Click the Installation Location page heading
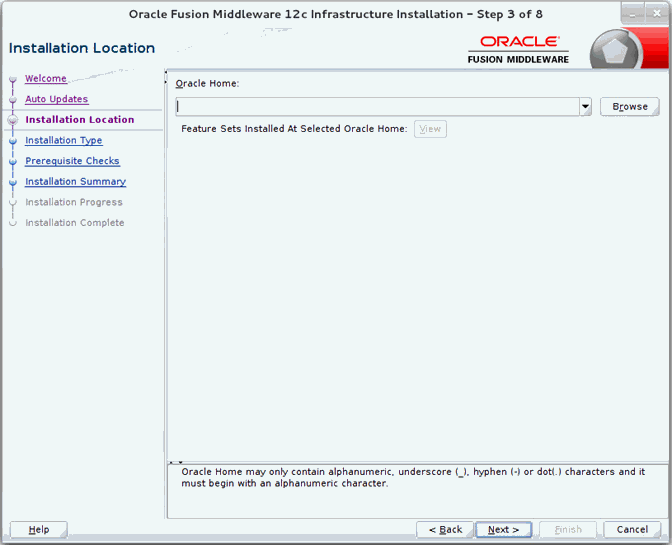This screenshot has height=545, width=672. coord(82,48)
